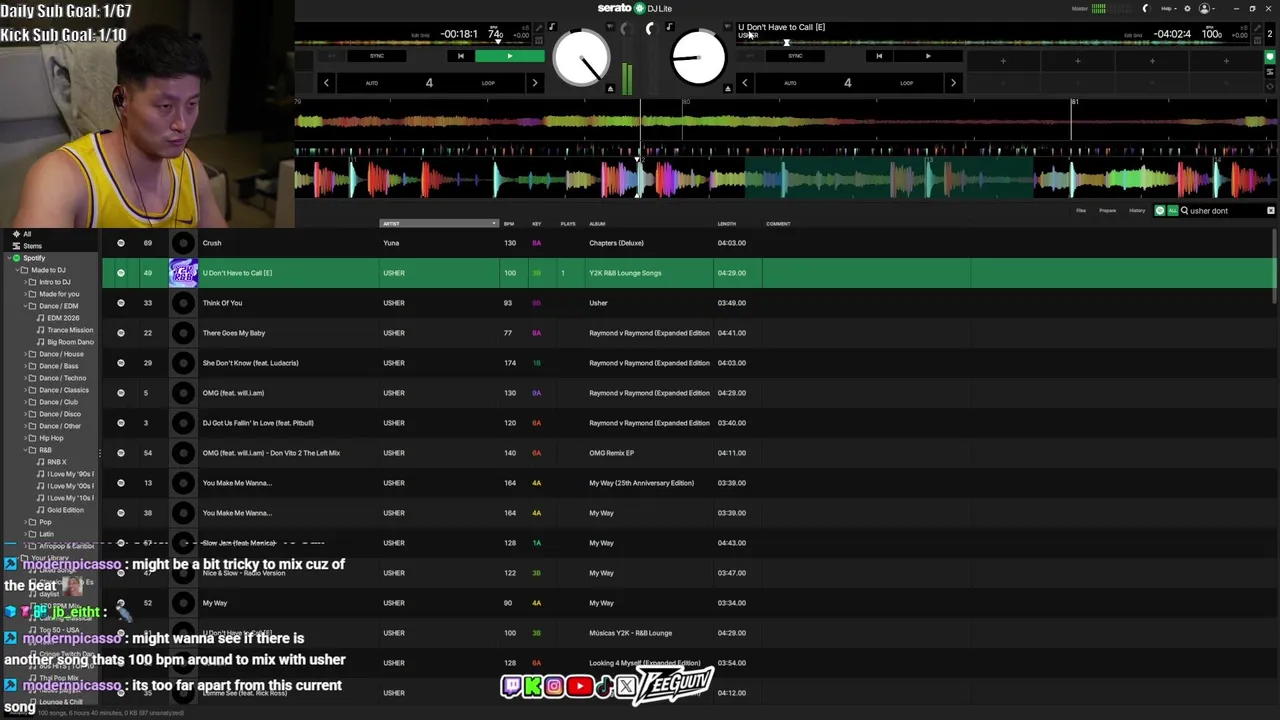This screenshot has height=720, width=1280.
Task: Toggle auto loop on left deck
Action: click(371, 83)
